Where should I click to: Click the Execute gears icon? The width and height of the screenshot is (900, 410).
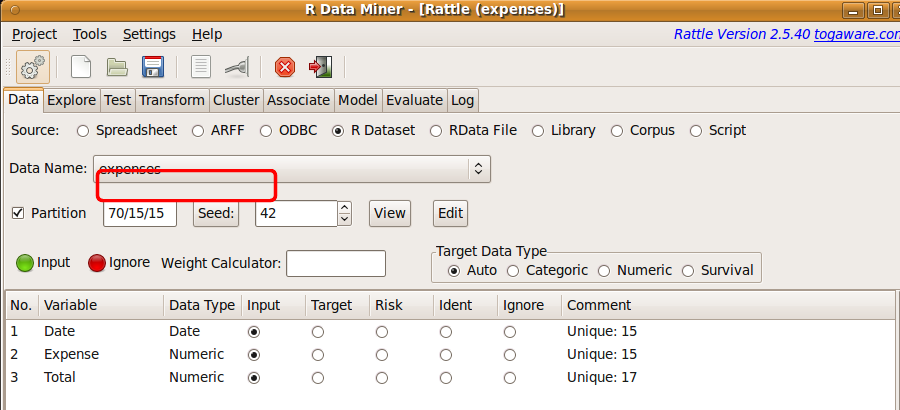[33, 67]
